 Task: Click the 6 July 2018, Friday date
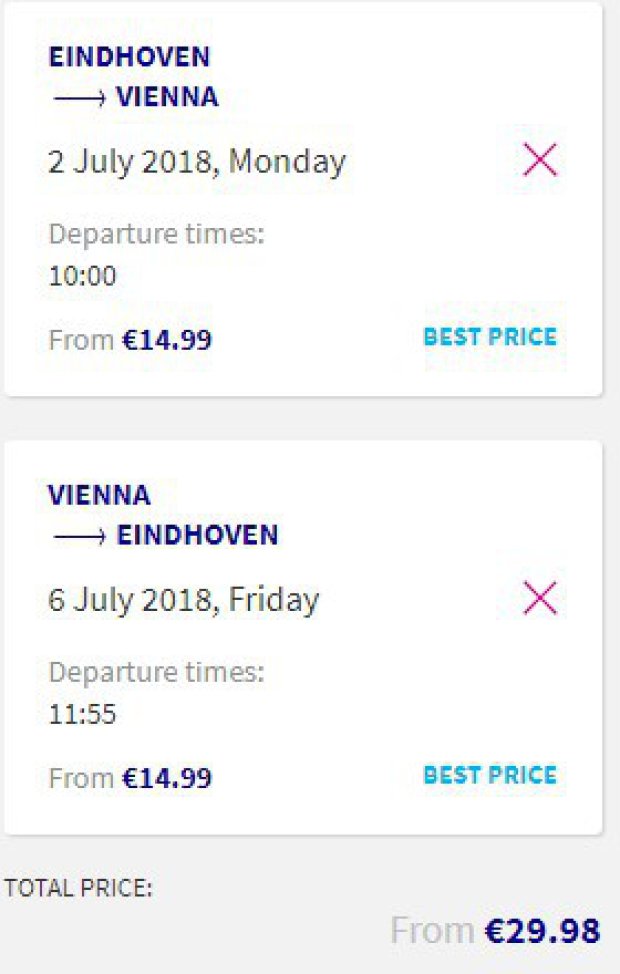click(184, 600)
